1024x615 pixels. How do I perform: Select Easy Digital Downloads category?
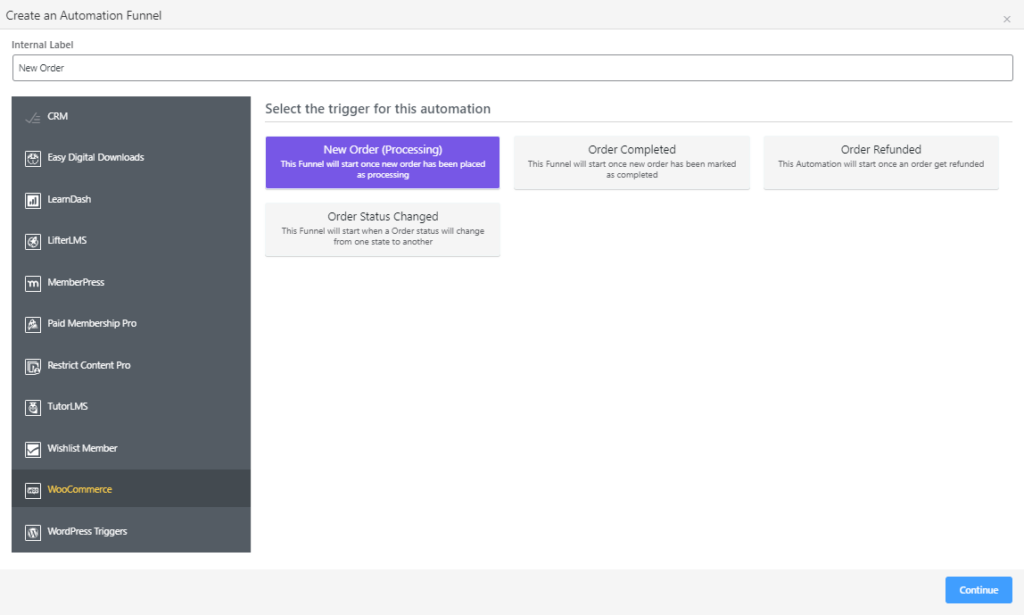tap(95, 157)
